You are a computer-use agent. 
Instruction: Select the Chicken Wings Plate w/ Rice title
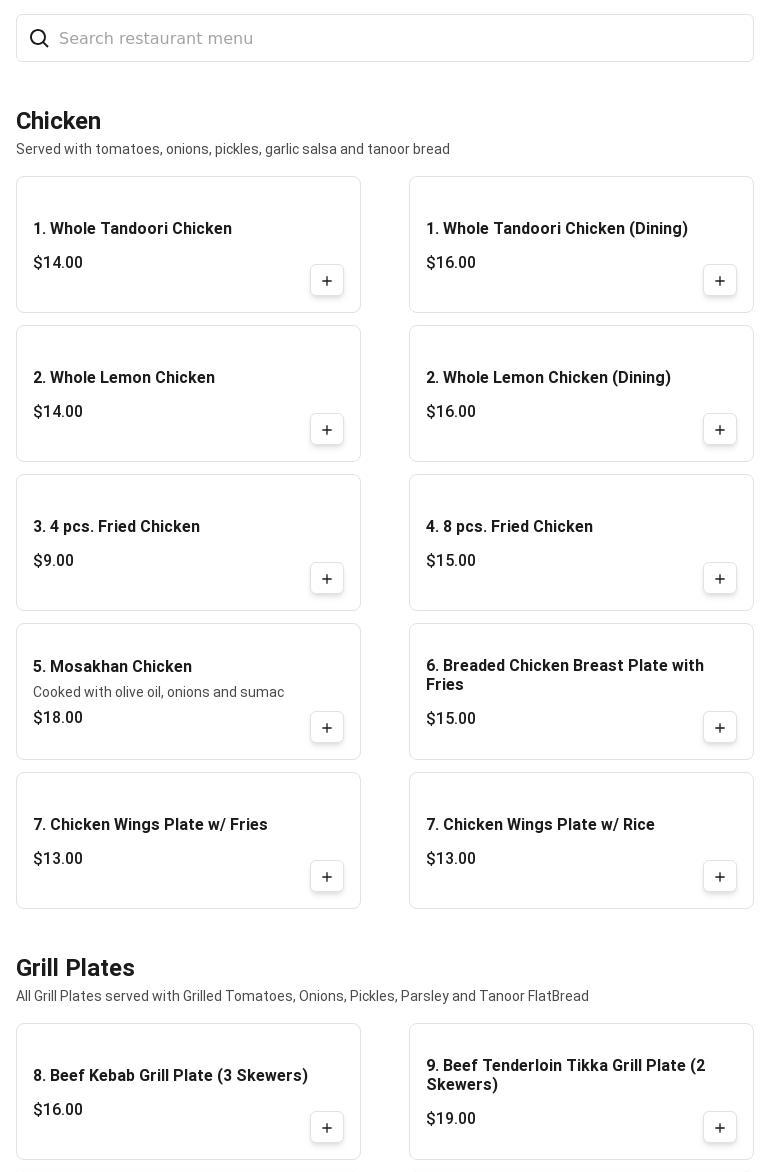[540, 824]
